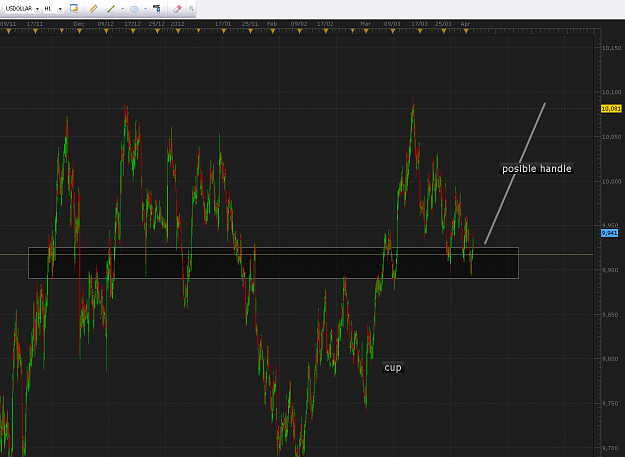Select the 'cup' text annotation

[x=393, y=367]
